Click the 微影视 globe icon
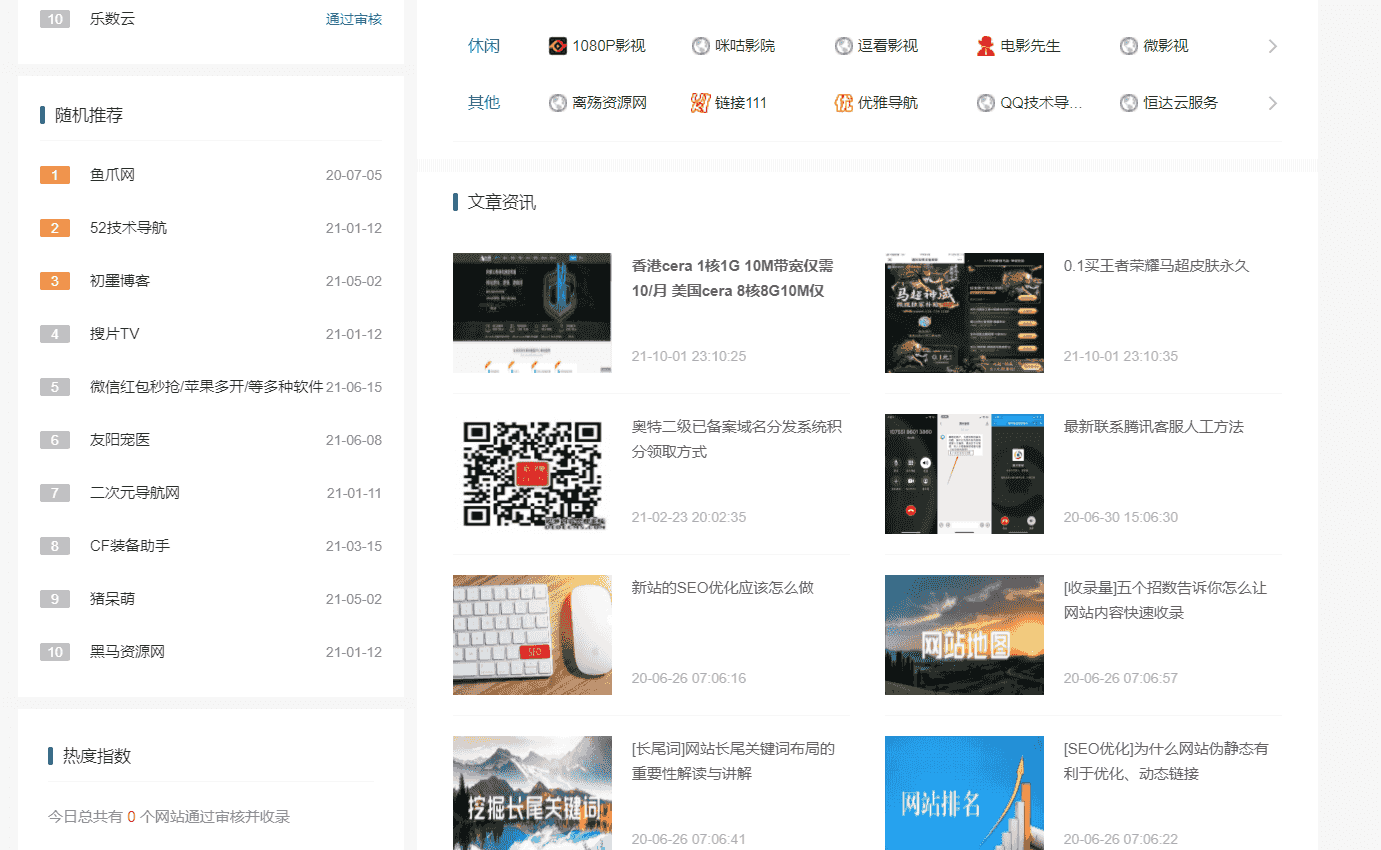Image resolution: width=1381 pixels, height=850 pixels. click(x=1129, y=46)
